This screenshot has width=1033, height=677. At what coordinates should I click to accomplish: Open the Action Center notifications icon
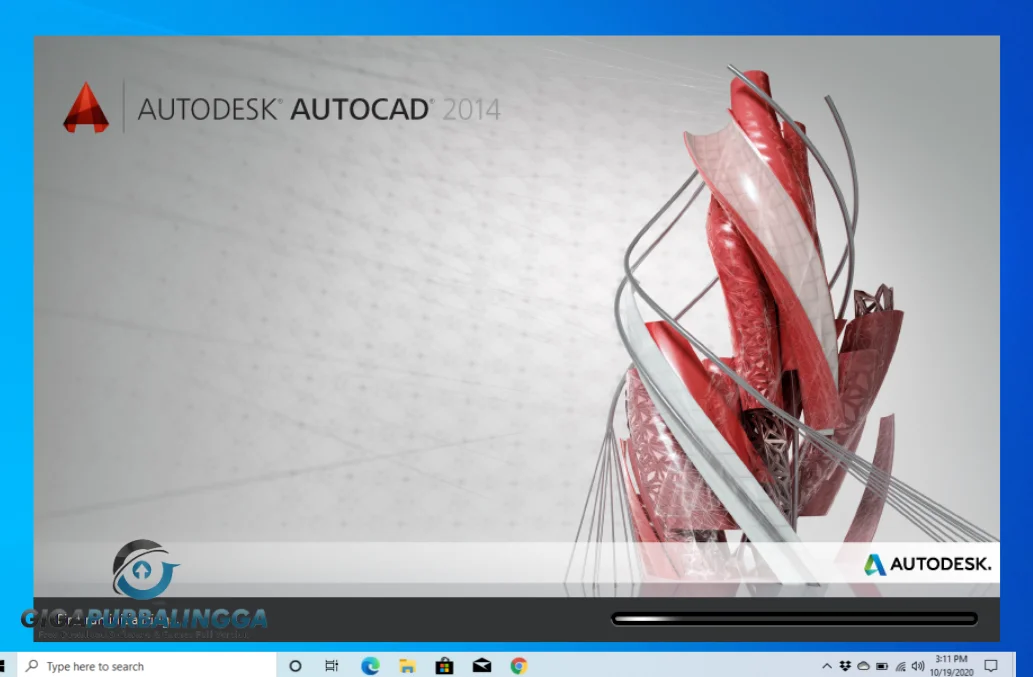click(x=991, y=666)
